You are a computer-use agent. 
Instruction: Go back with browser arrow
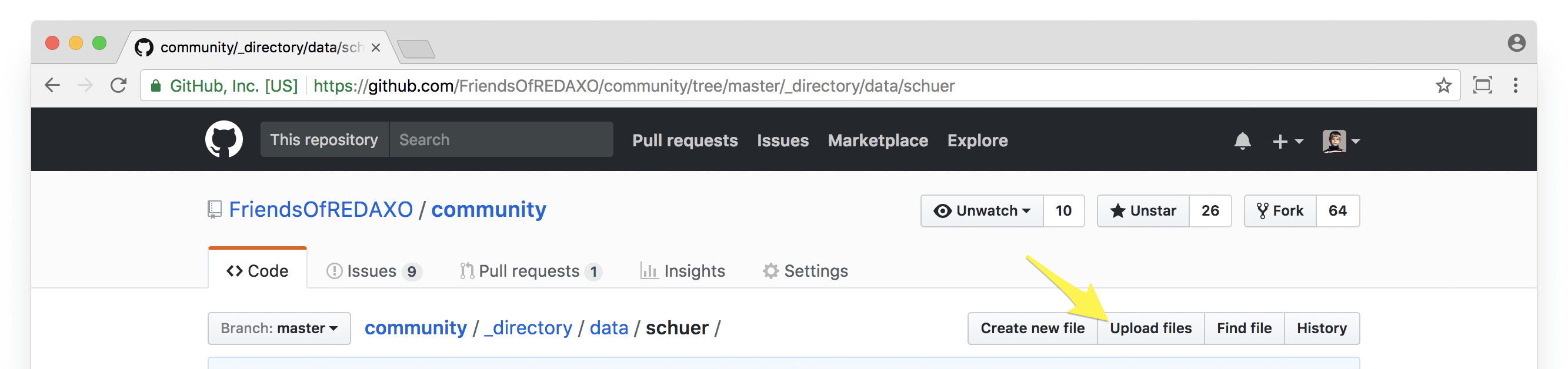pos(53,86)
